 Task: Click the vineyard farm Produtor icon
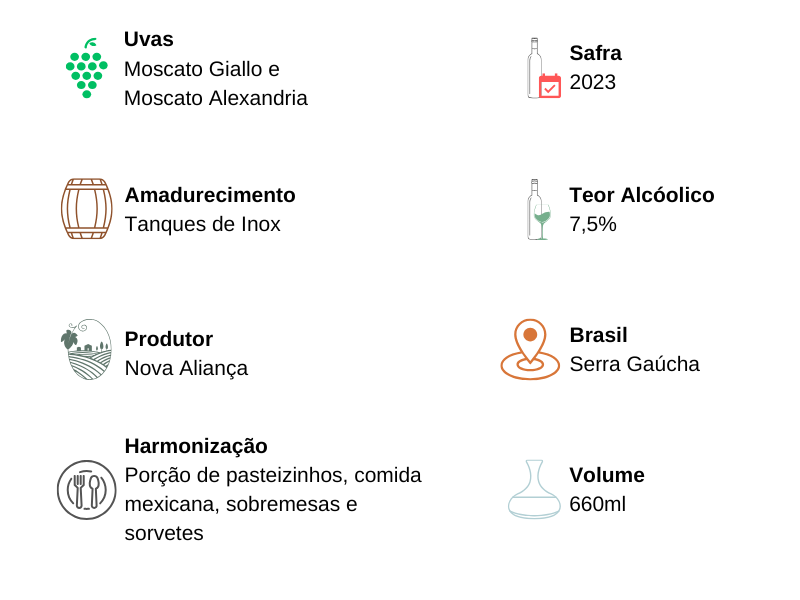click(x=86, y=349)
